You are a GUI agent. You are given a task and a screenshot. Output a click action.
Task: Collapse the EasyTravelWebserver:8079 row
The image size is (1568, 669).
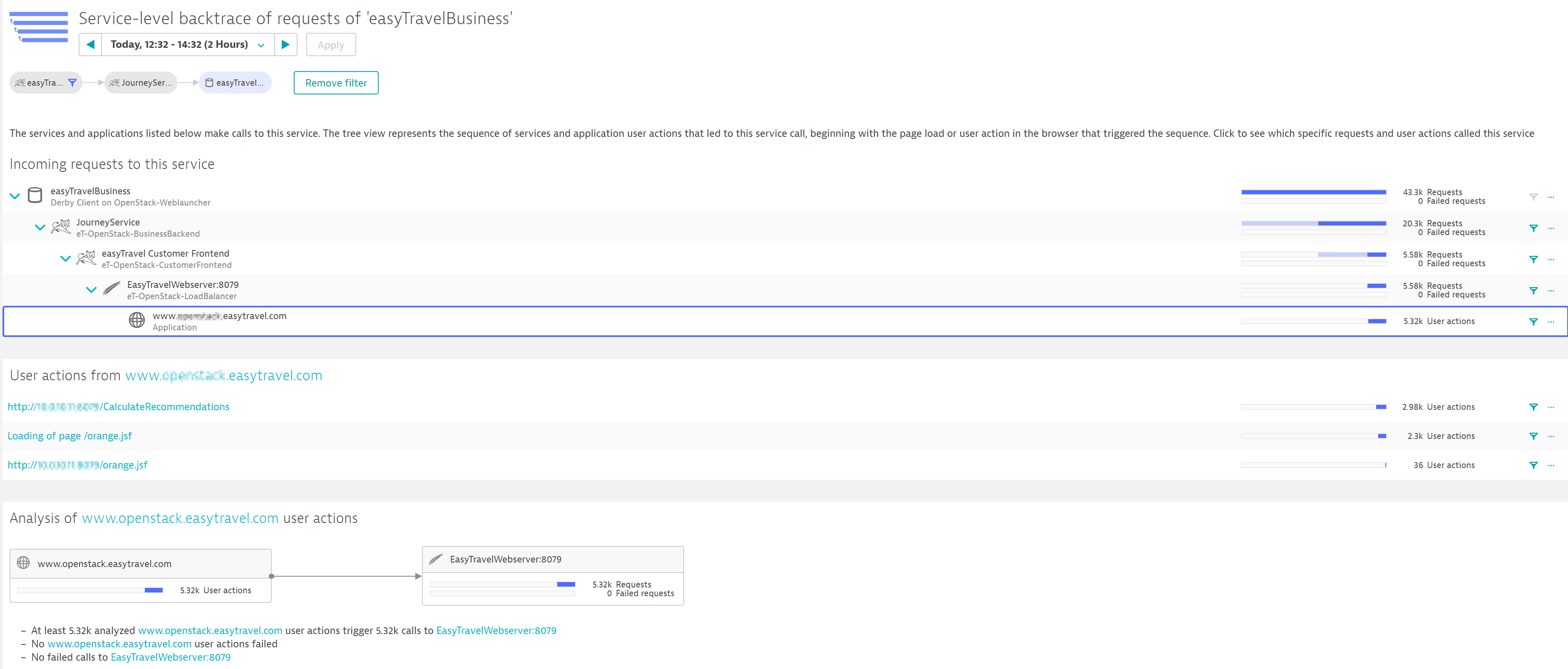(x=91, y=290)
